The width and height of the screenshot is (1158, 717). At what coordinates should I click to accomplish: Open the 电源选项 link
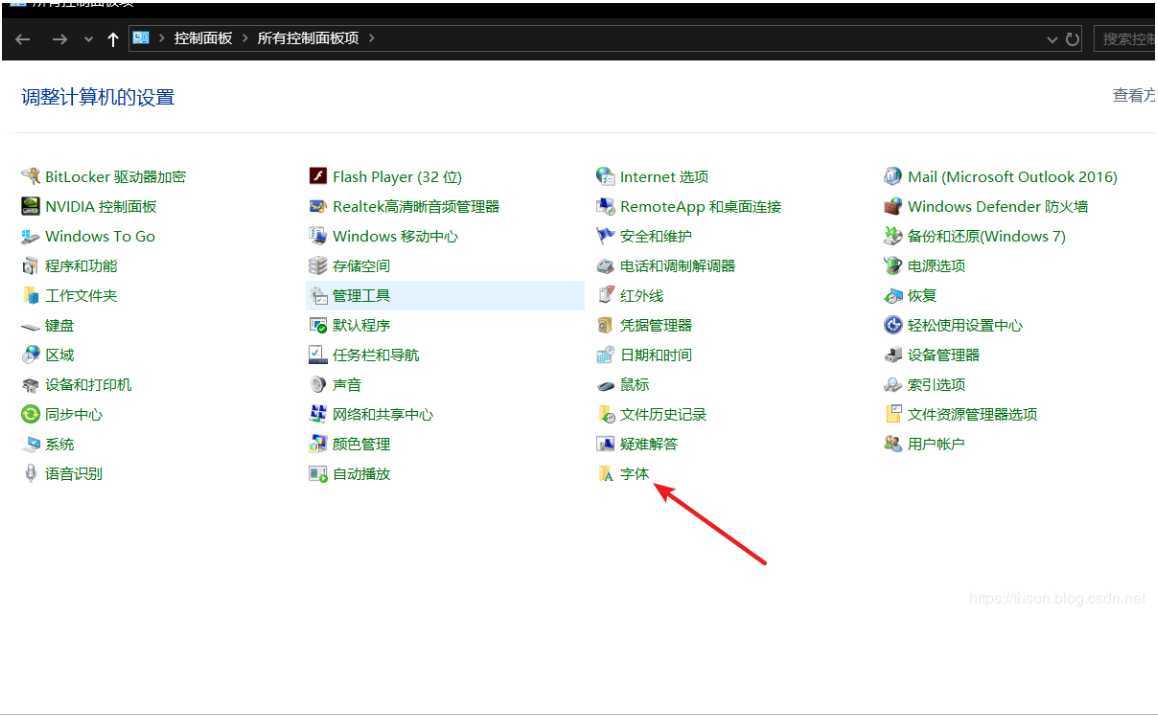[936, 266]
